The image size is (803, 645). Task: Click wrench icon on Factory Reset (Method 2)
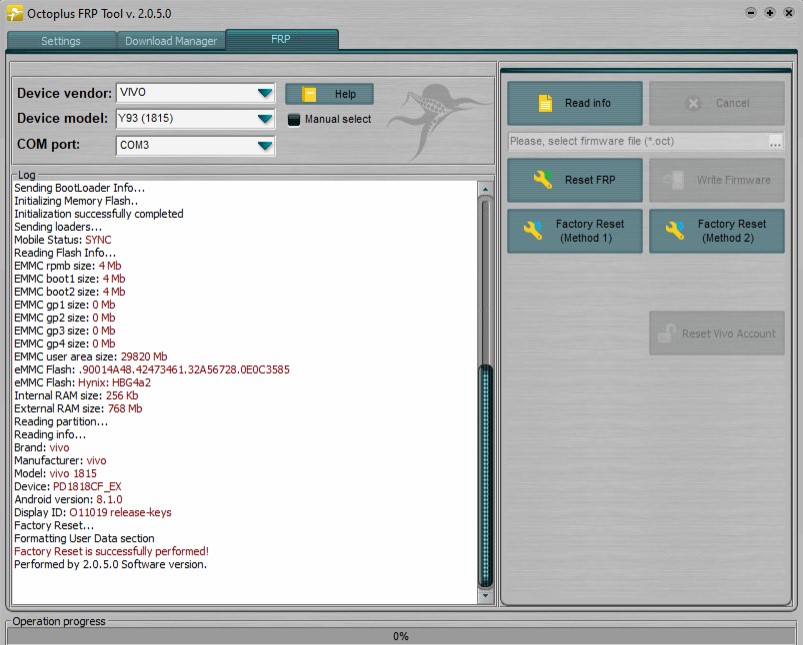tap(675, 231)
